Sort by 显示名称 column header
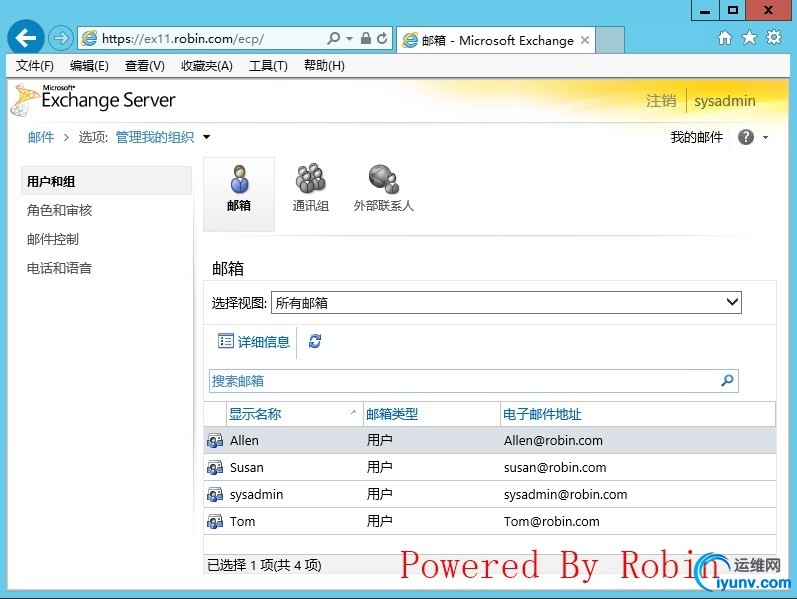 (x=293, y=414)
